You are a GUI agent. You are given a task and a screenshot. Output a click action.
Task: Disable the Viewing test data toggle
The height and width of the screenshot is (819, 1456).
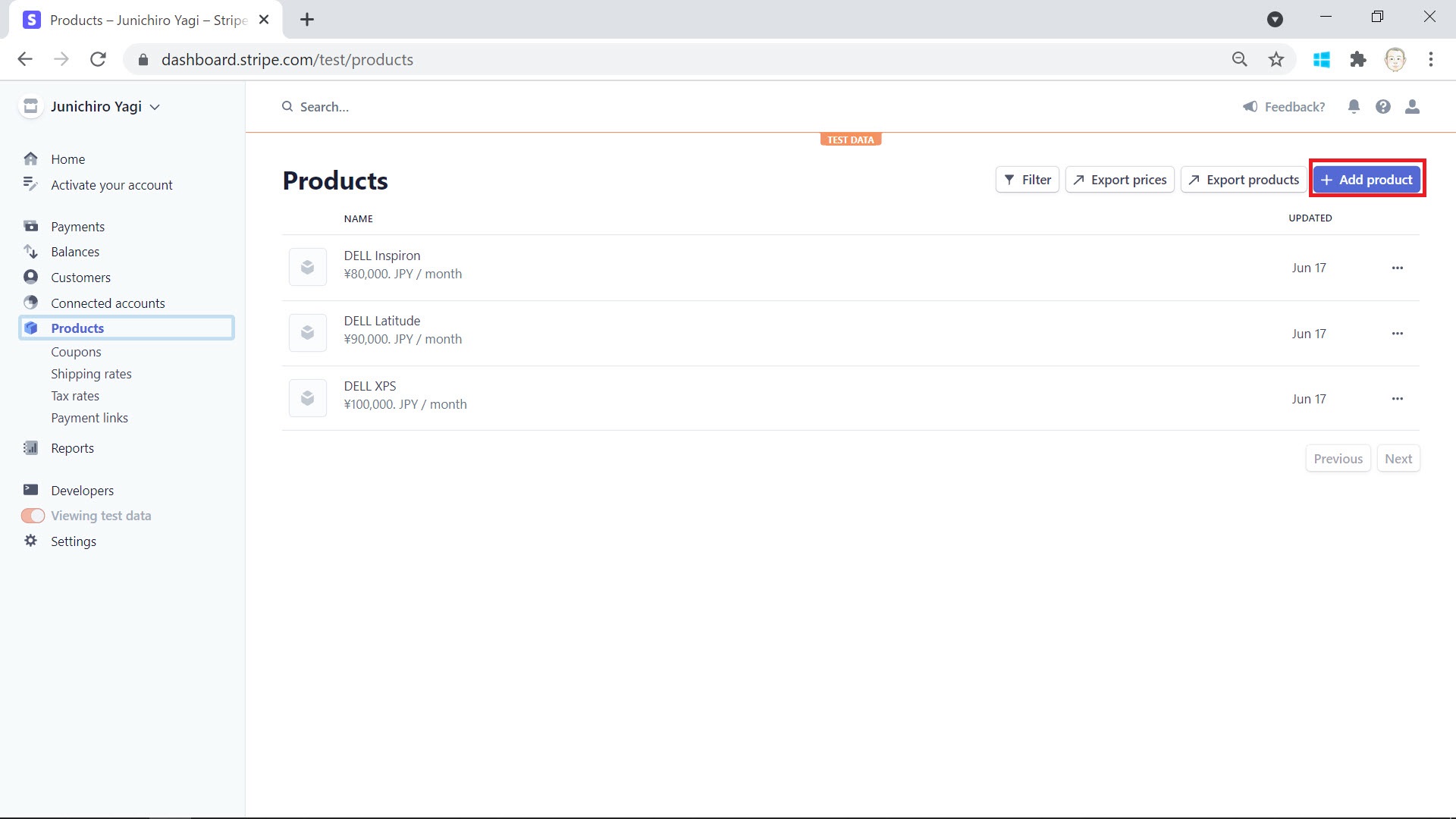pos(33,515)
